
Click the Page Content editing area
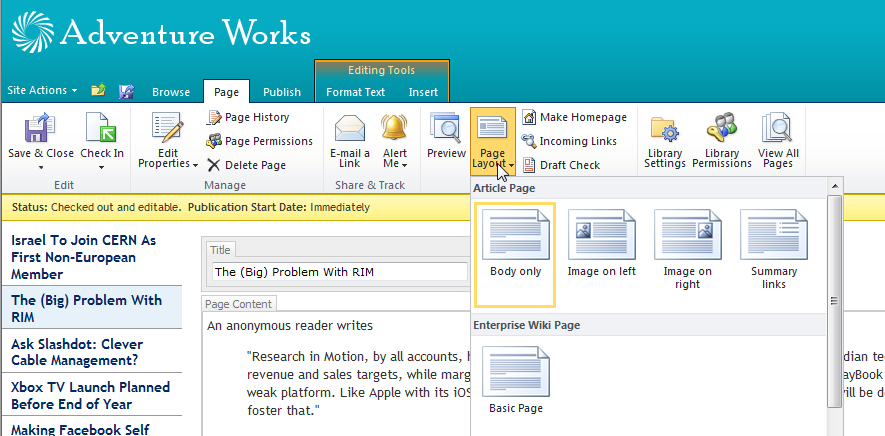(x=336, y=374)
